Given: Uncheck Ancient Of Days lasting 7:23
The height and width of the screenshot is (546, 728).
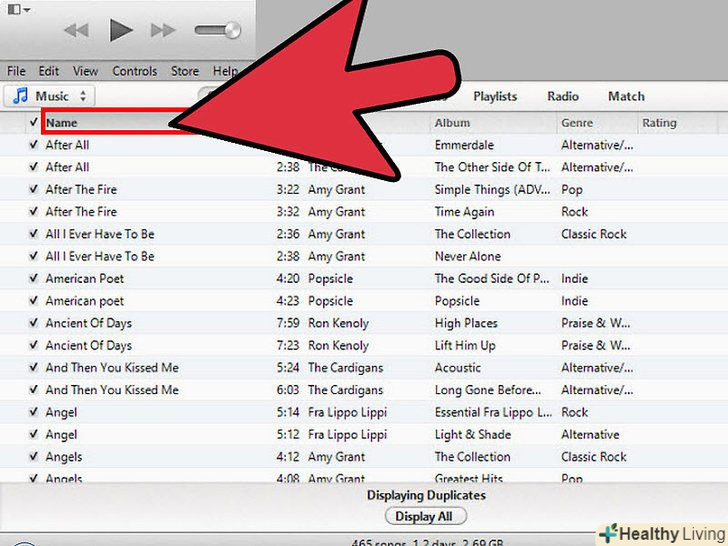Looking at the screenshot, I should pyautogui.click(x=33, y=345).
